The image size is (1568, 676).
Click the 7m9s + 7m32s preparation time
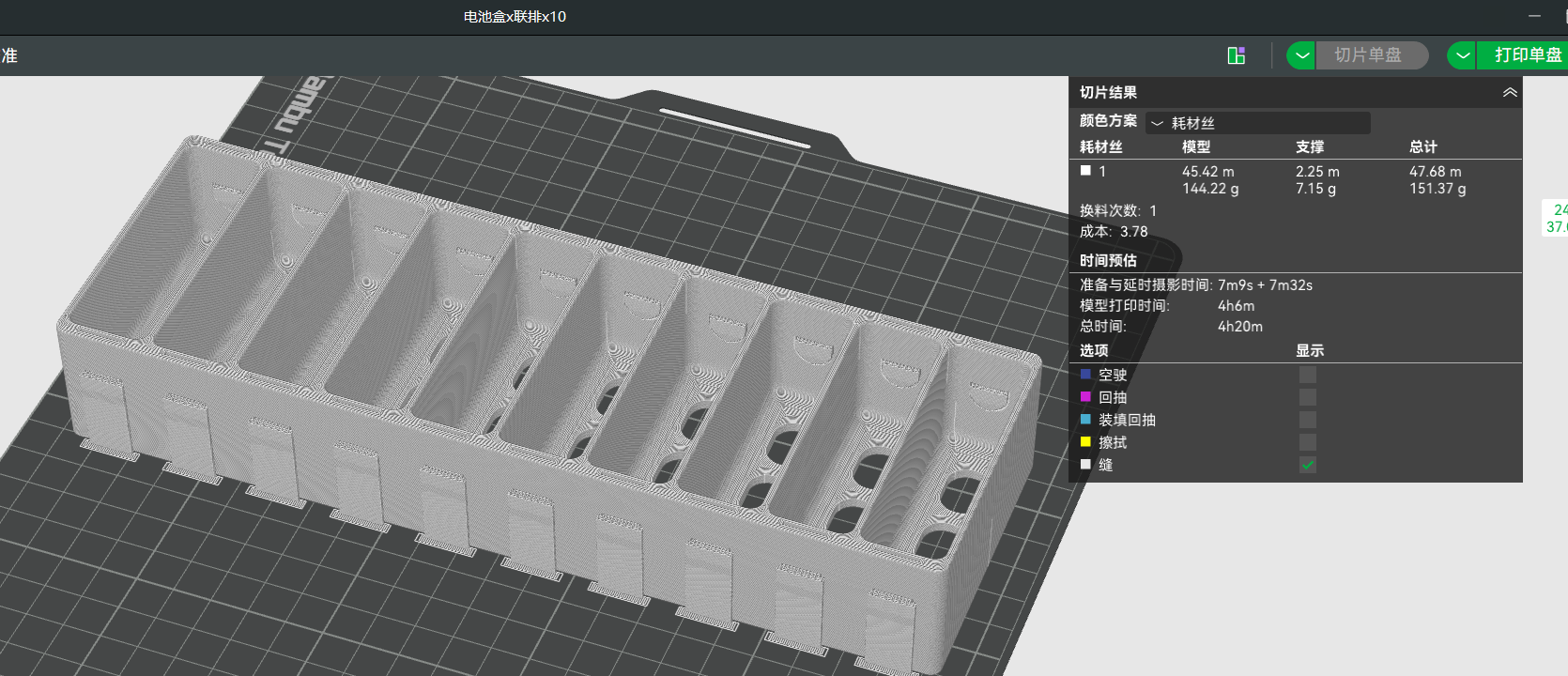tap(1265, 285)
